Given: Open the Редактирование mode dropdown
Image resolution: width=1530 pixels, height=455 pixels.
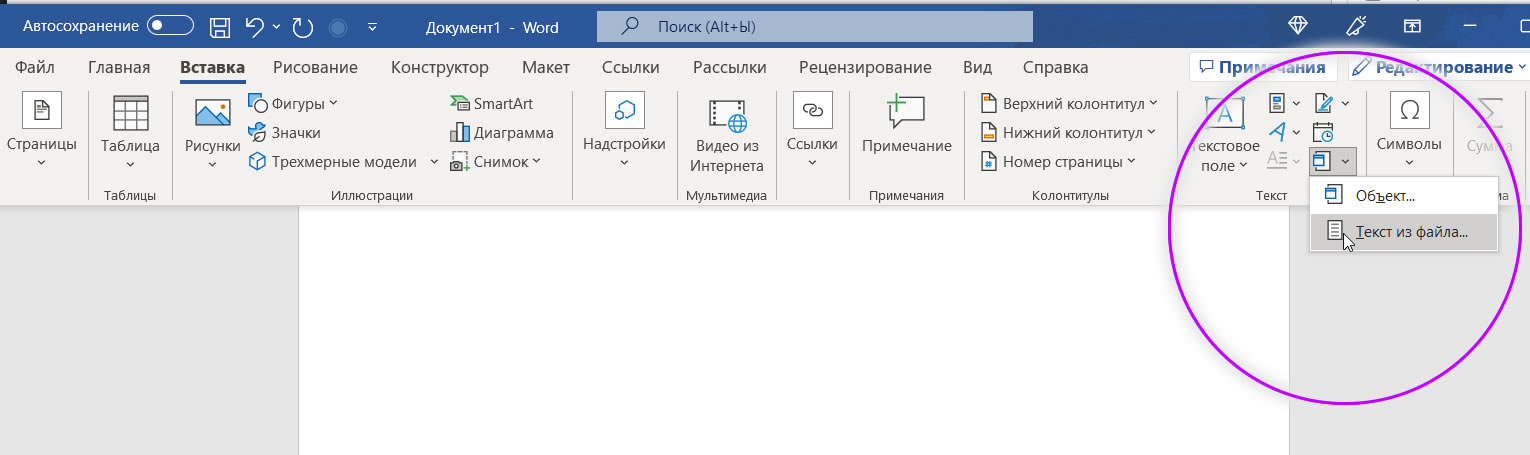Looking at the screenshot, I should [x=1438, y=68].
